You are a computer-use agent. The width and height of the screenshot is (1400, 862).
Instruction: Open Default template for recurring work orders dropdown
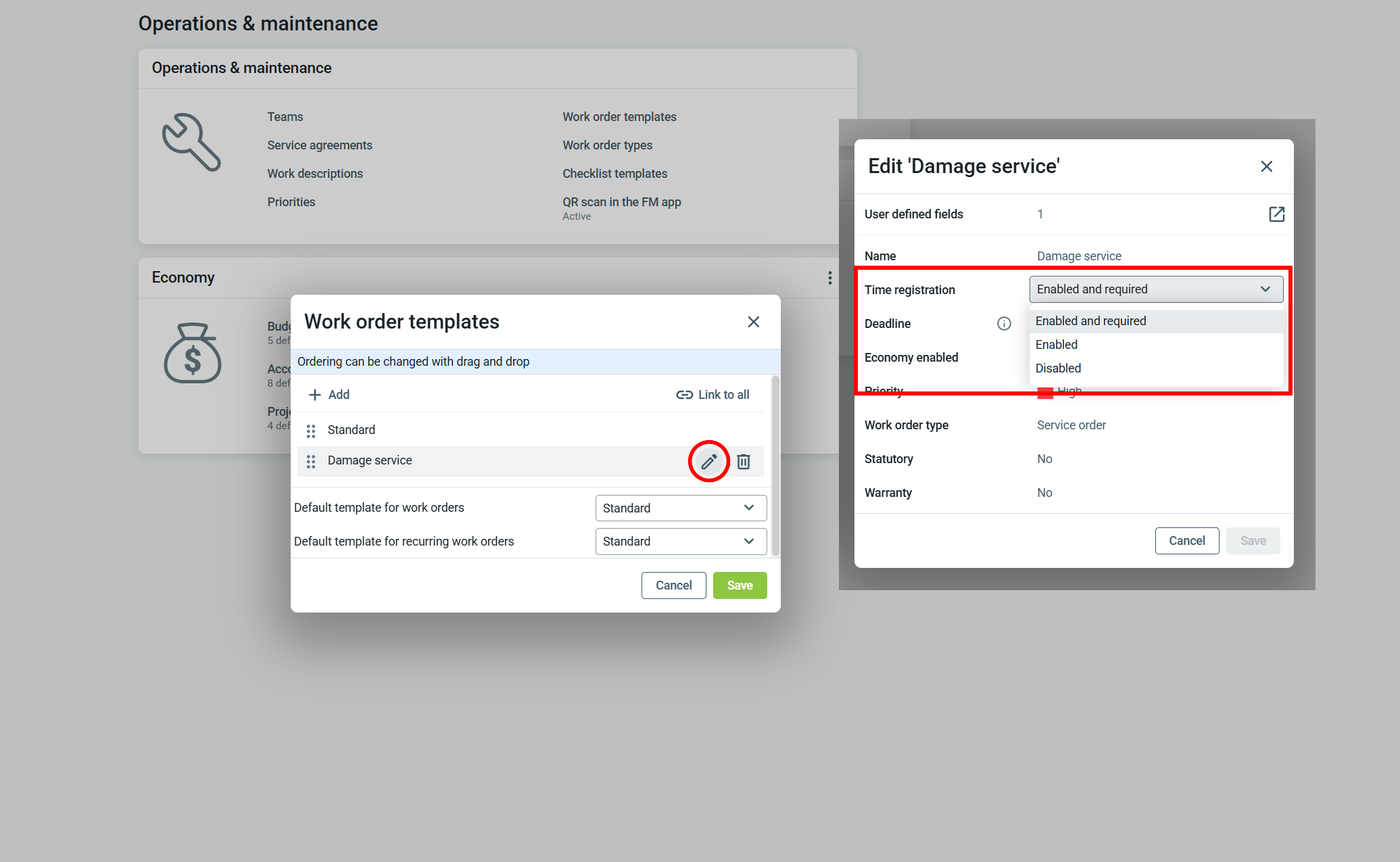(681, 542)
